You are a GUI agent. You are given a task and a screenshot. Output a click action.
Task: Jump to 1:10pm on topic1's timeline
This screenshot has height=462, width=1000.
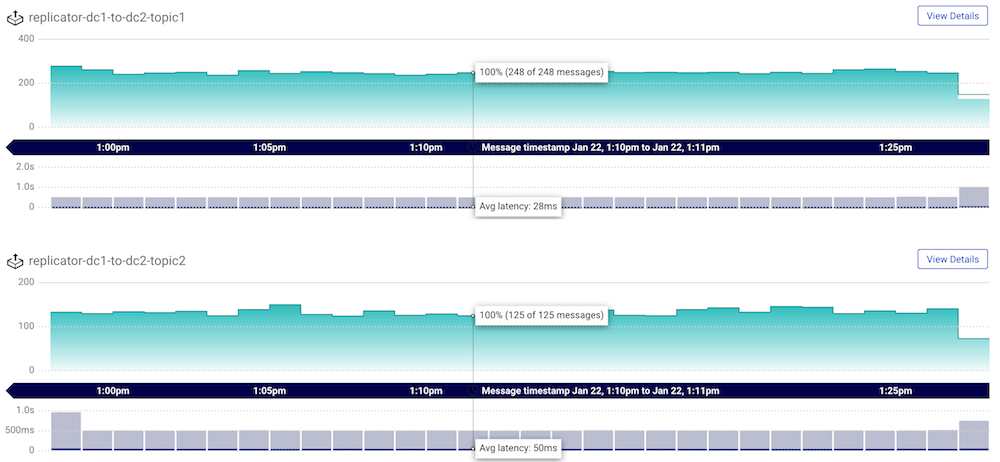[x=425, y=147]
